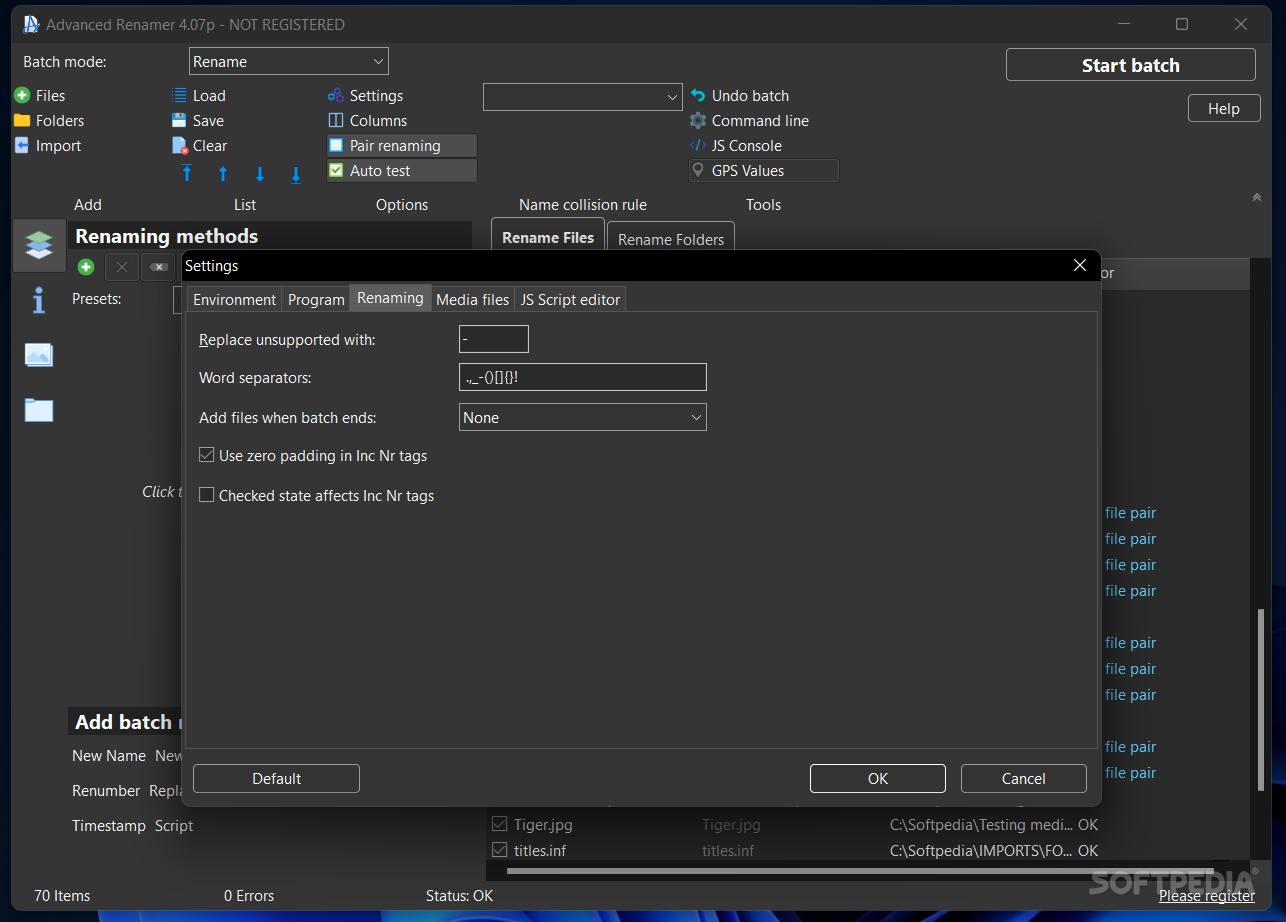The image size is (1286, 922).
Task: Click the file info sidebar icon
Action: point(39,300)
